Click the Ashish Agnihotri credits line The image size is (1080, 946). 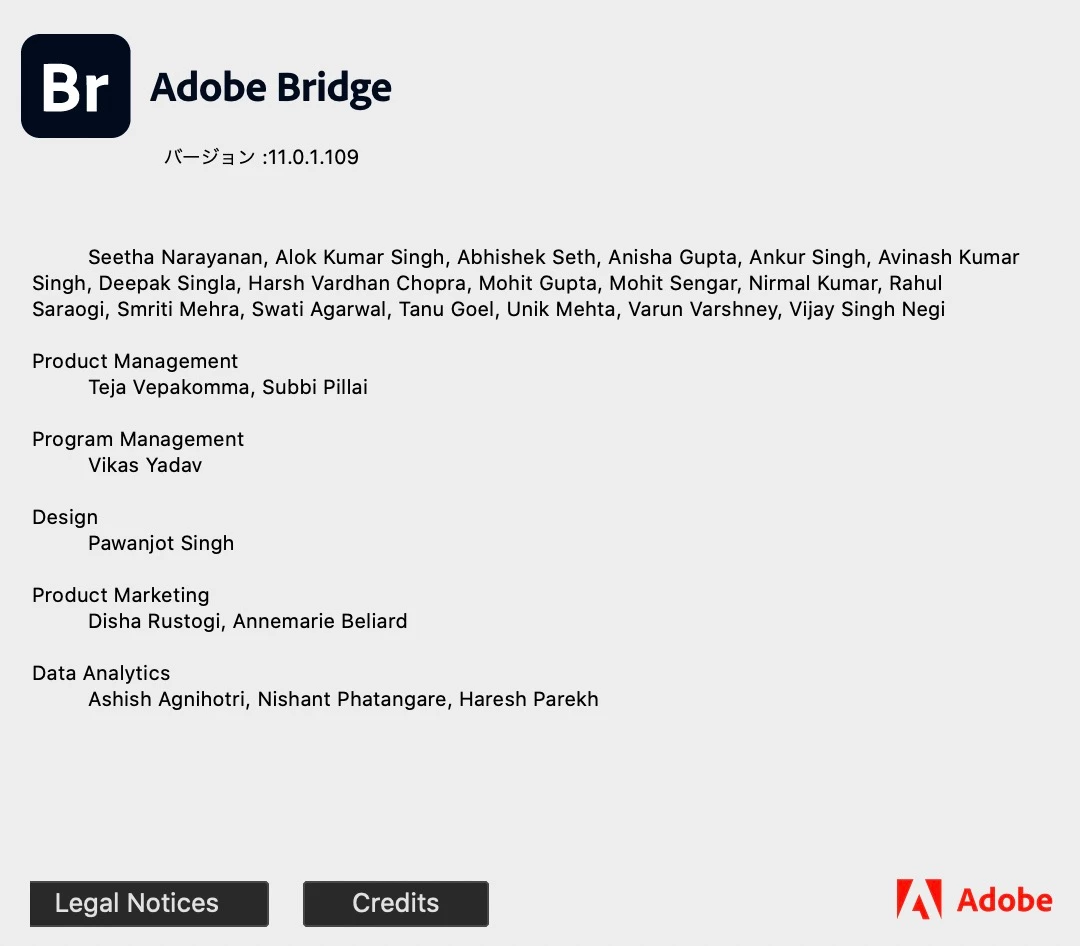(x=343, y=699)
